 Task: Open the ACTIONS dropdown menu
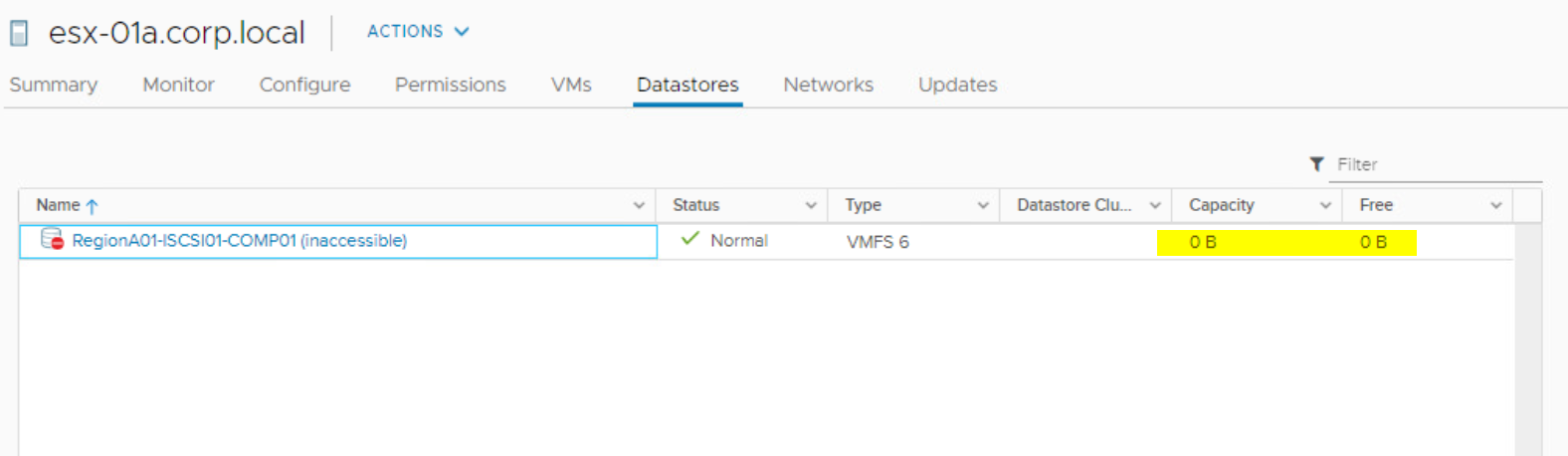click(x=417, y=32)
